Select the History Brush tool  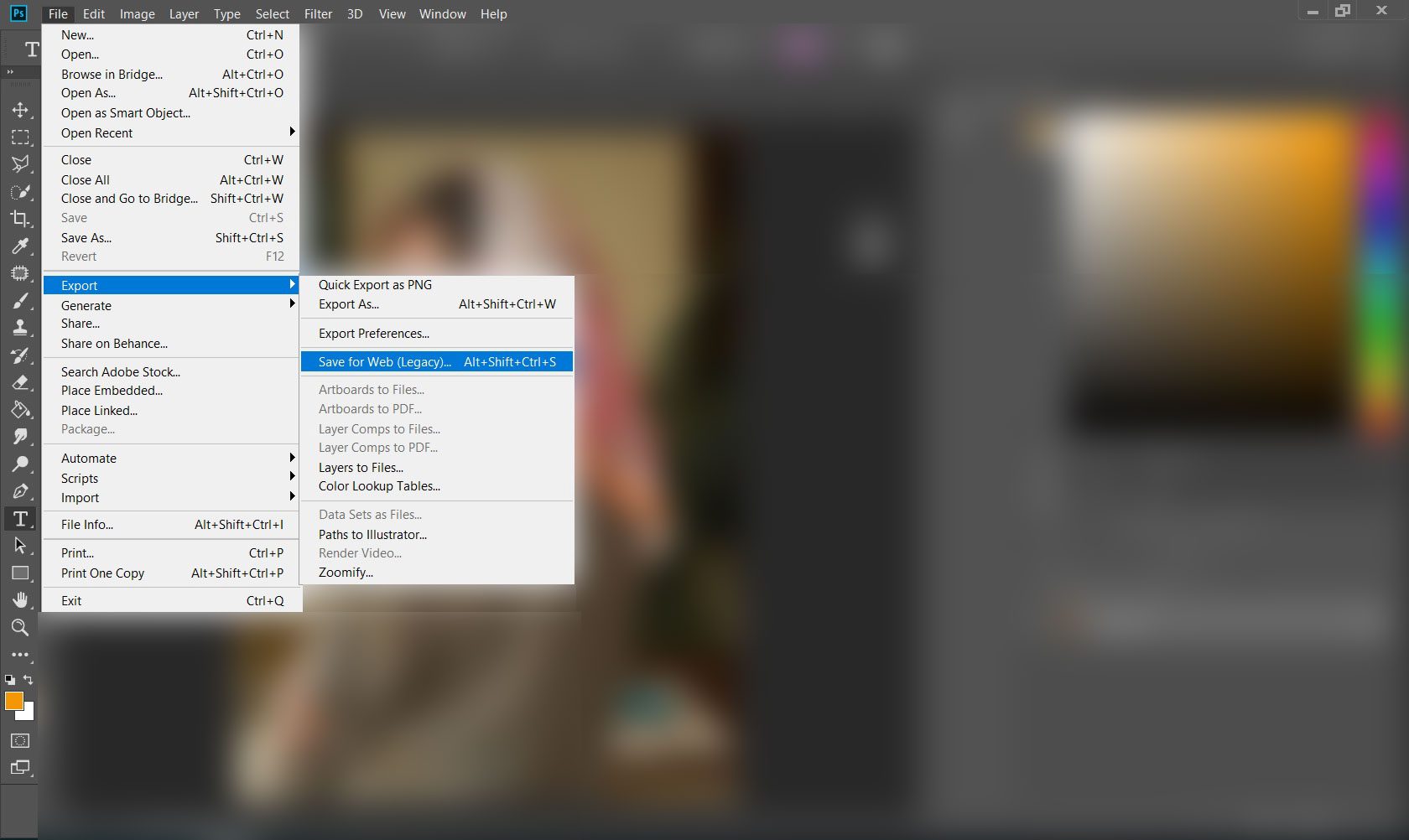(x=20, y=355)
